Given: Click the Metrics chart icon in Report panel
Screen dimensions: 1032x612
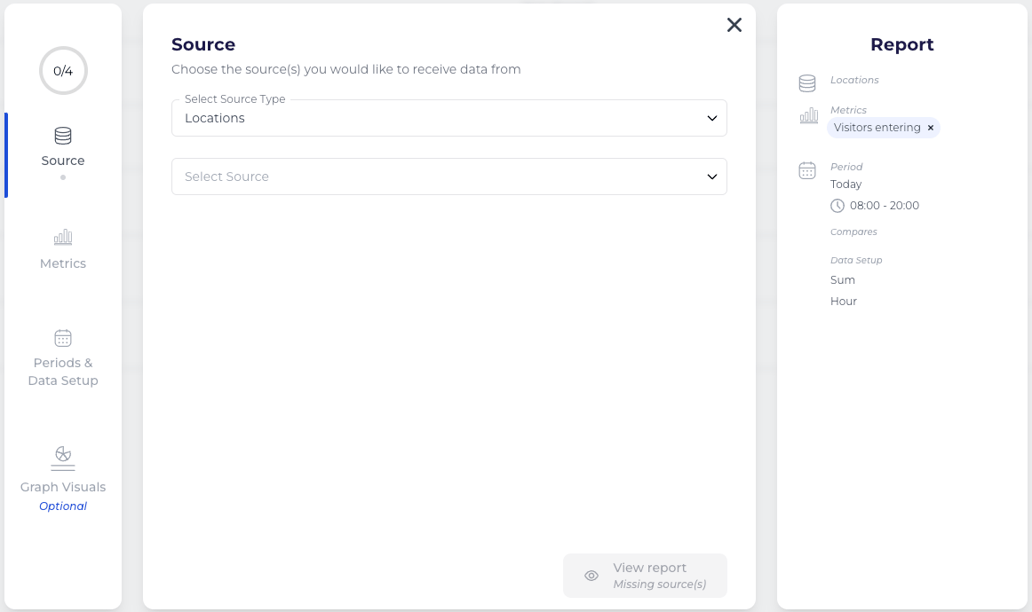Looking at the screenshot, I should 808,116.
